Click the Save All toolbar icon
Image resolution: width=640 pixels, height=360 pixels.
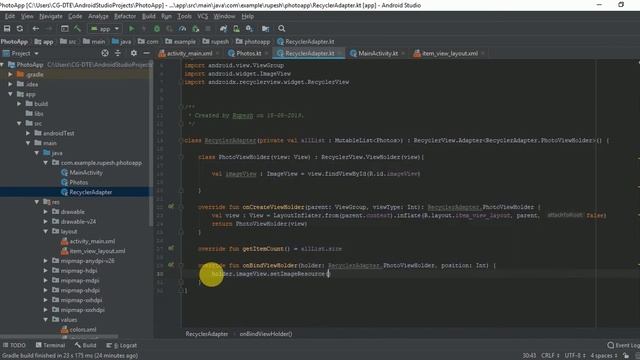[7, 29]
